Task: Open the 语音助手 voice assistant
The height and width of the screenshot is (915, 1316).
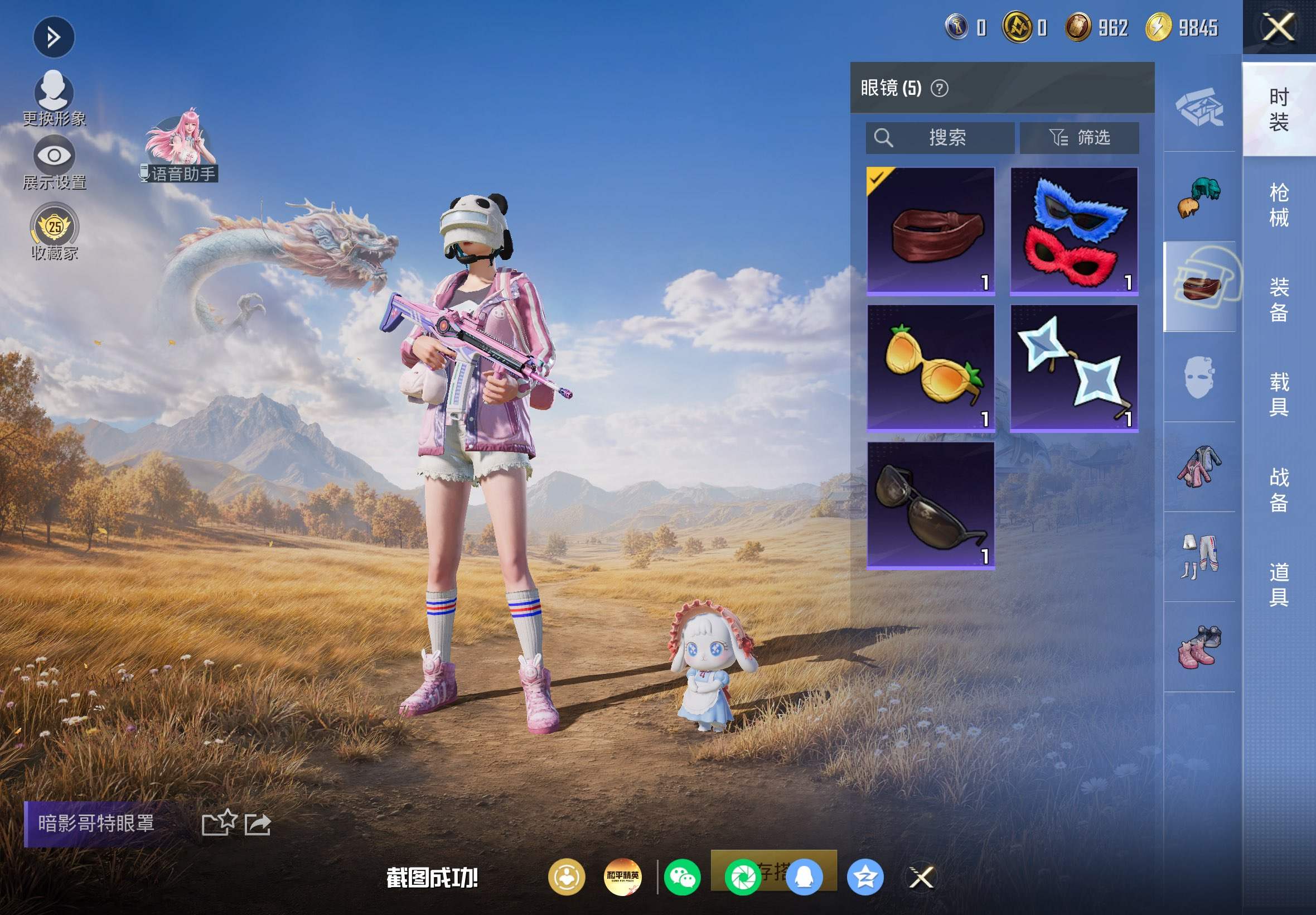Action: [x=180, y=147]
